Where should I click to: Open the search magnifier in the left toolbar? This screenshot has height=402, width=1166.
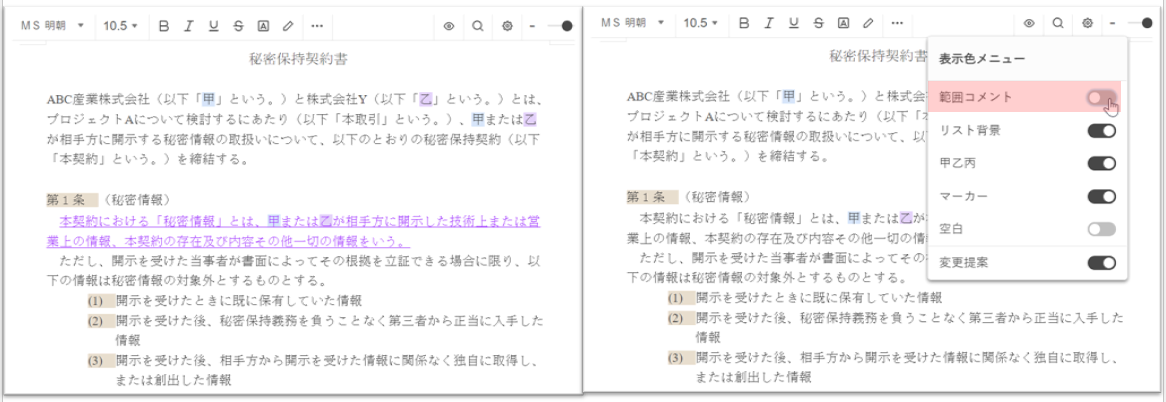point(478,26)
